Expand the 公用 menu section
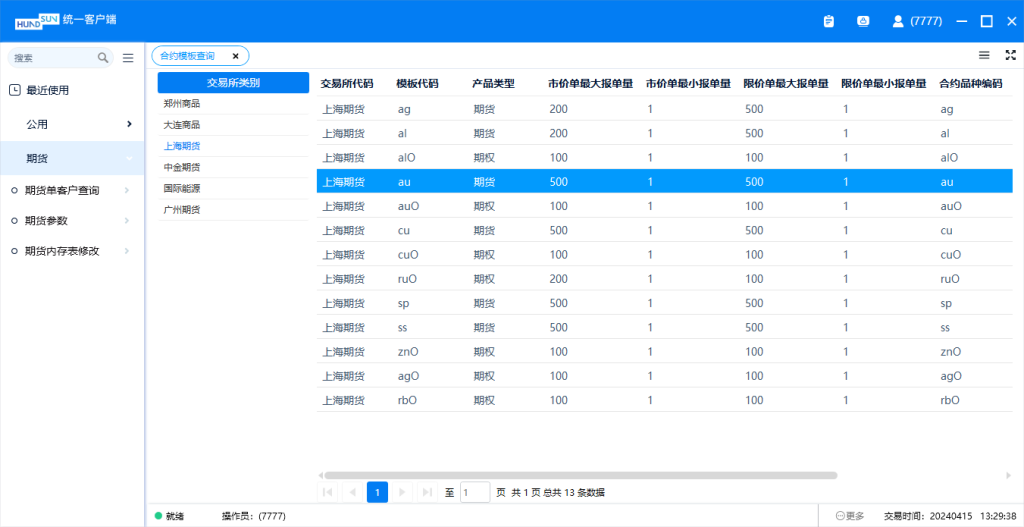The image size is (1024, 527). click(x=129, y=124)
